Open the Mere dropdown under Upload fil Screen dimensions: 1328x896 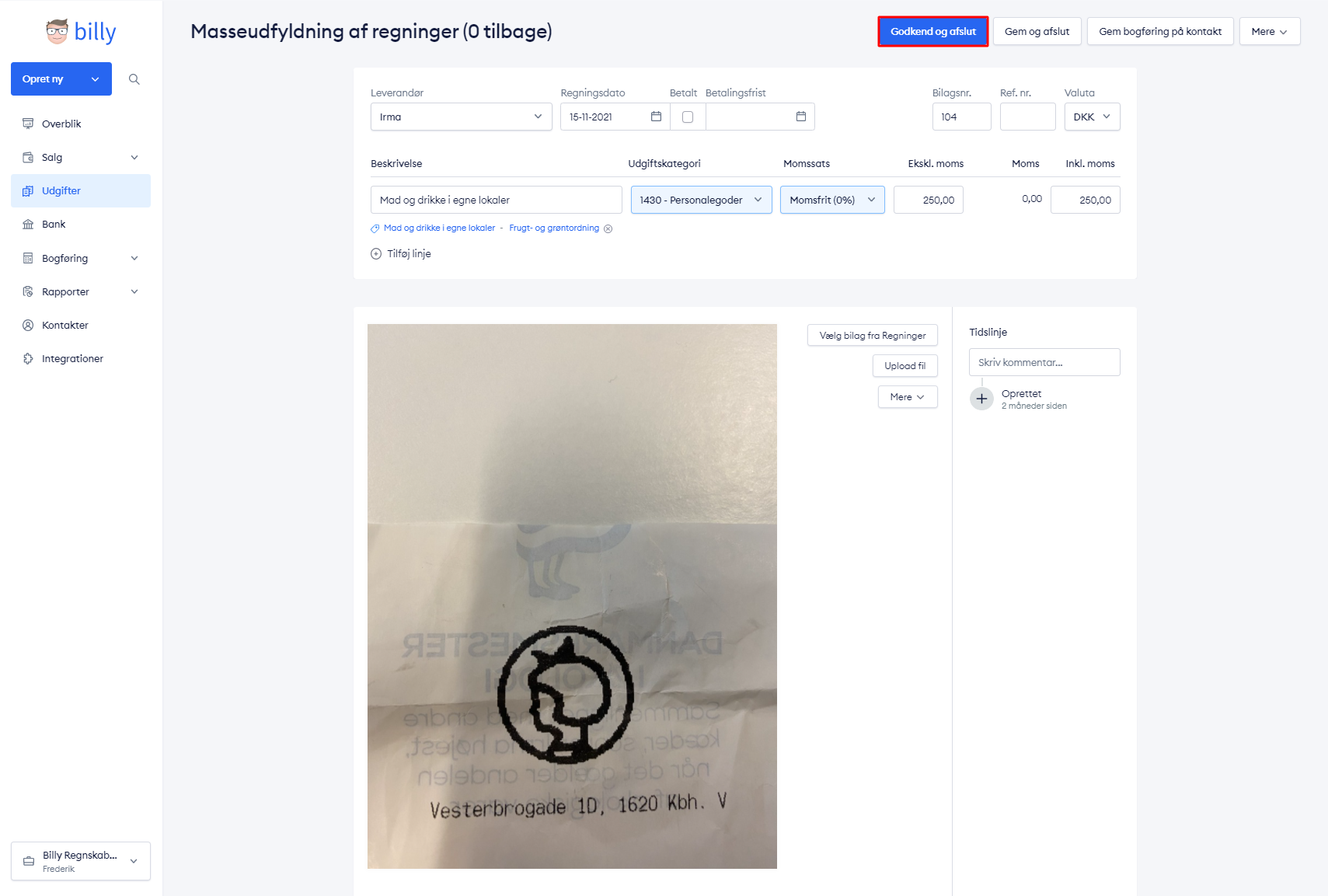tap(908, 397)
